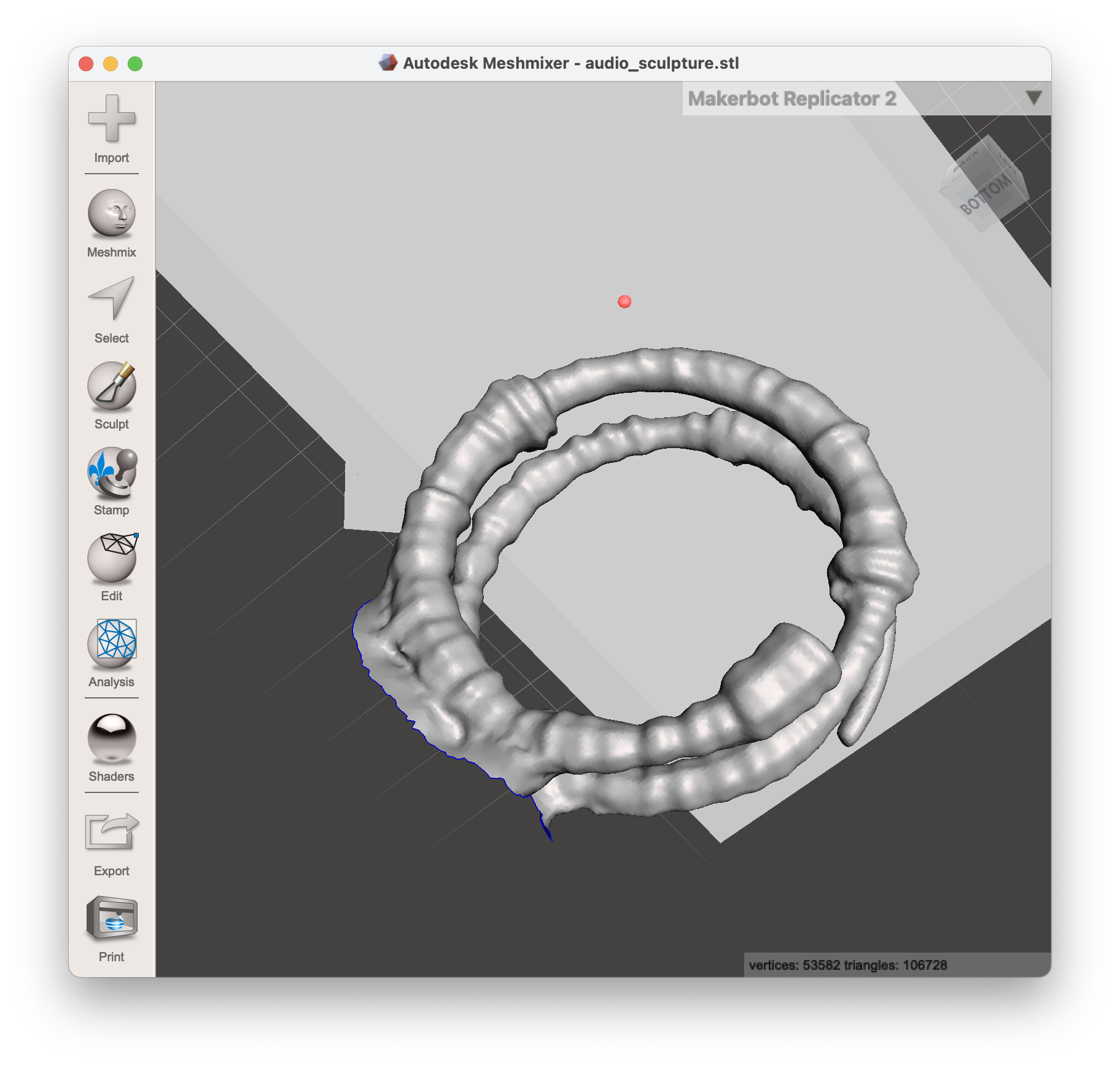Open the Analysis tools
Viewport: 1120px width, 1068px height.
pos(111,643)
